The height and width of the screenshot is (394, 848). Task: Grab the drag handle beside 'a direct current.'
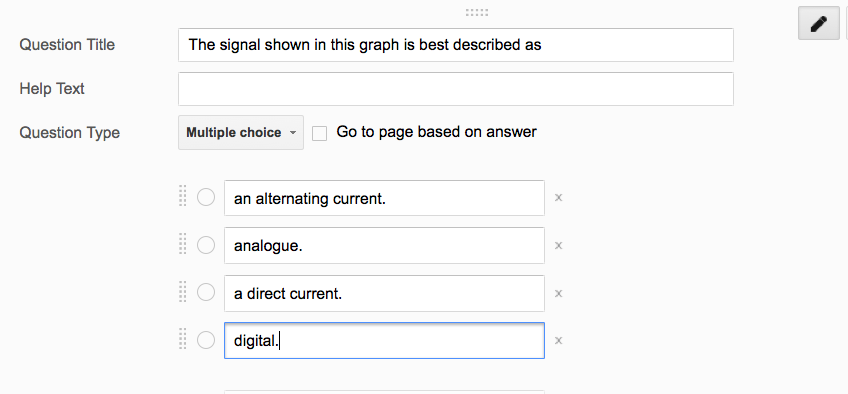pos(182,291)
